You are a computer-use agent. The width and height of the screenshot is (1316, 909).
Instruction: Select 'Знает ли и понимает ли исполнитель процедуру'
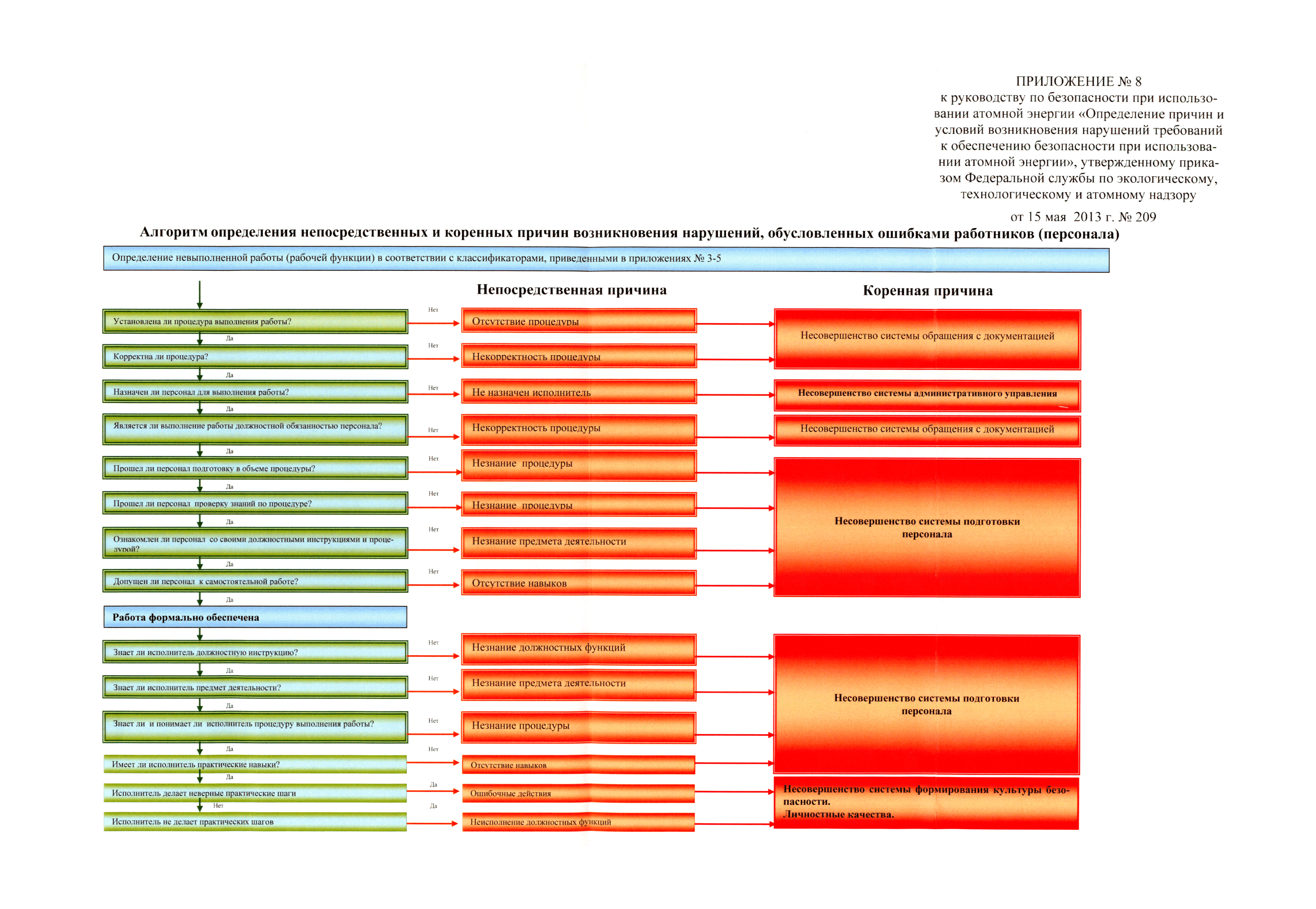click(255, 727)
